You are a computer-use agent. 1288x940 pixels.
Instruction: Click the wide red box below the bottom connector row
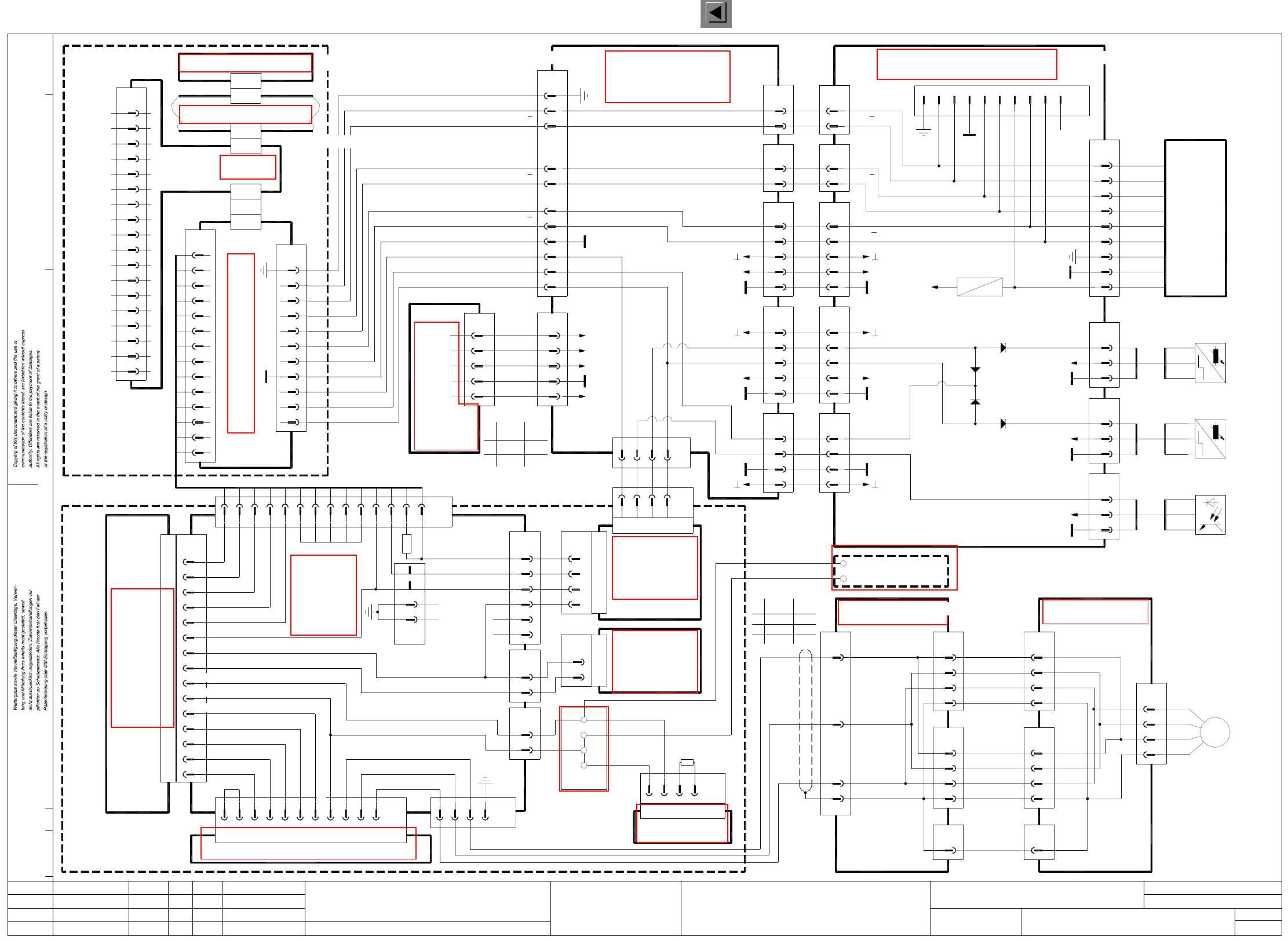tap(308, 843)
